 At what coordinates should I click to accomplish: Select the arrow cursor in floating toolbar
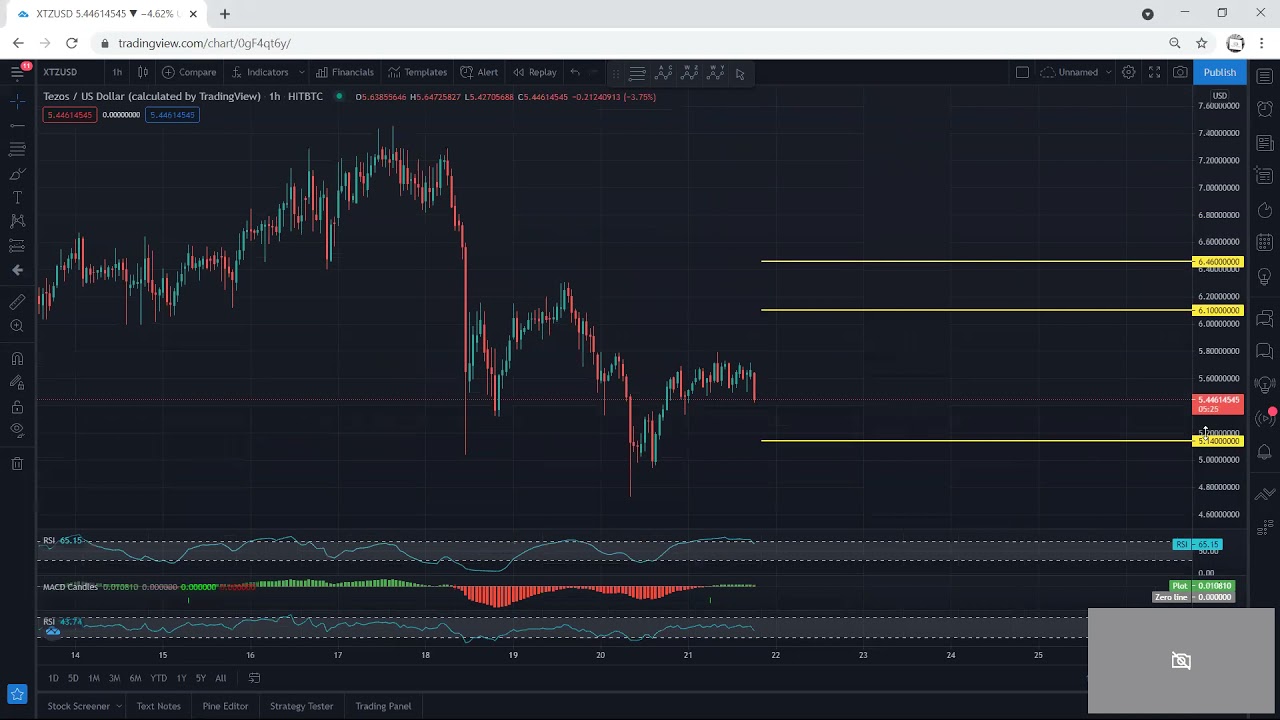[x=740, y=73]
